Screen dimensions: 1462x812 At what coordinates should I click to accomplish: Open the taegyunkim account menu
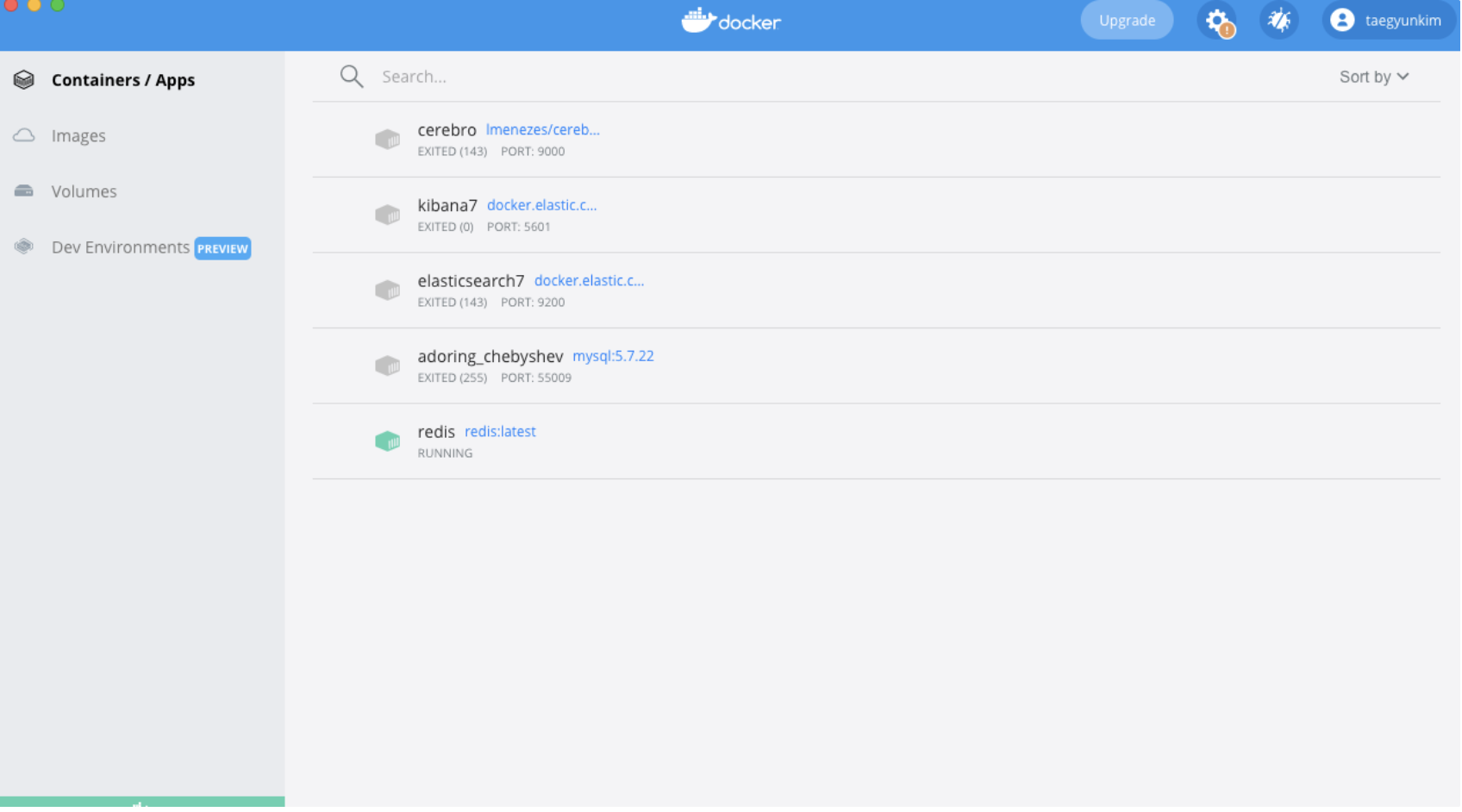coord(1389,21)
